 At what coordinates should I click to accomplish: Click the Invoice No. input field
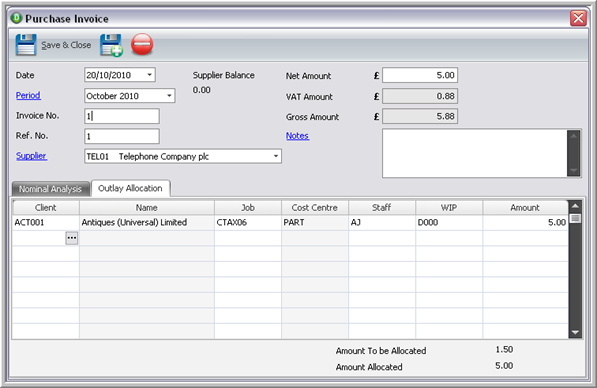pyautogui.click(x=122, y=116)
